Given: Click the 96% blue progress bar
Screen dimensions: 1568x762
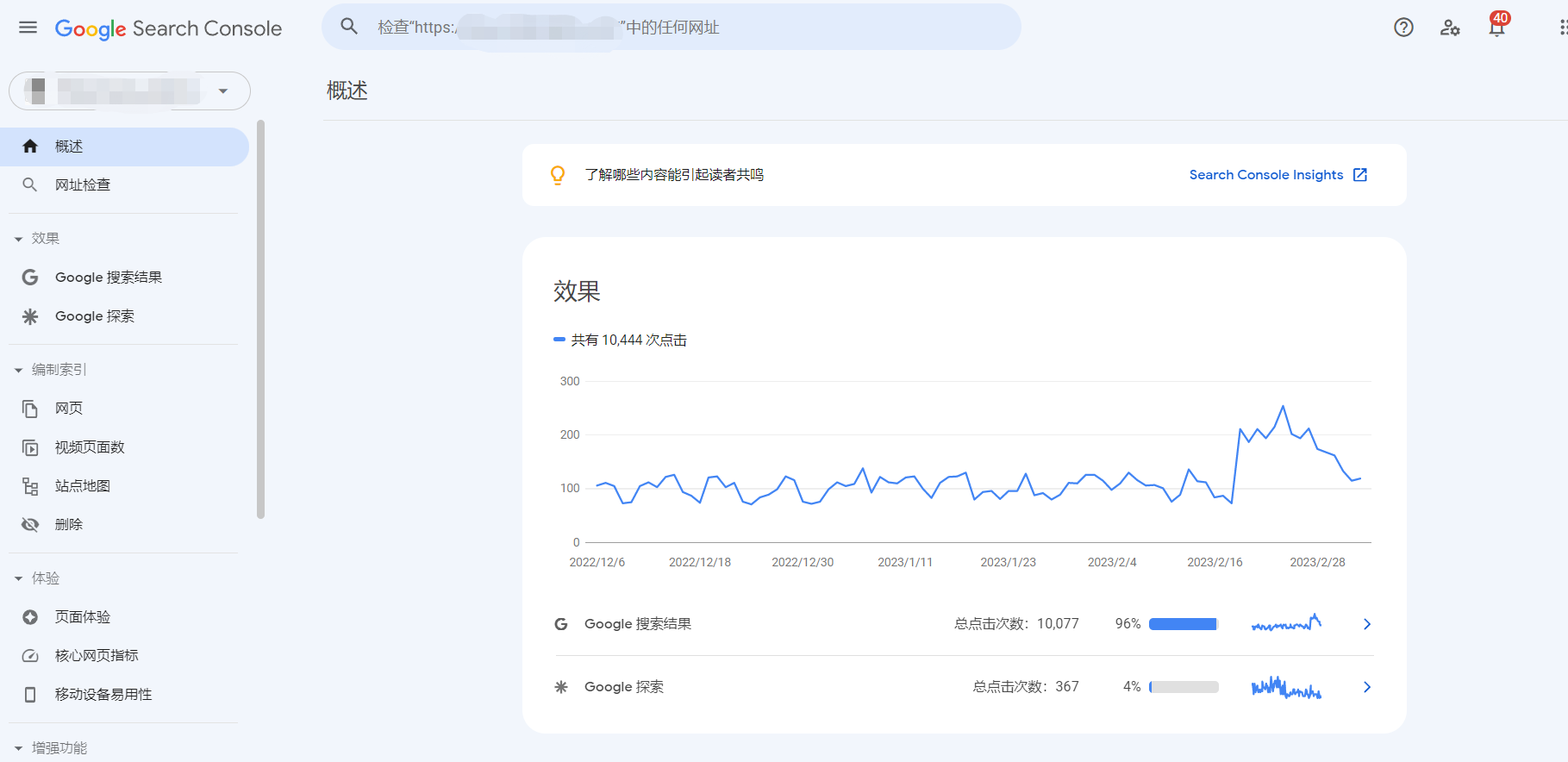Looking at the screenshot, I should [x=1183, y=624].
